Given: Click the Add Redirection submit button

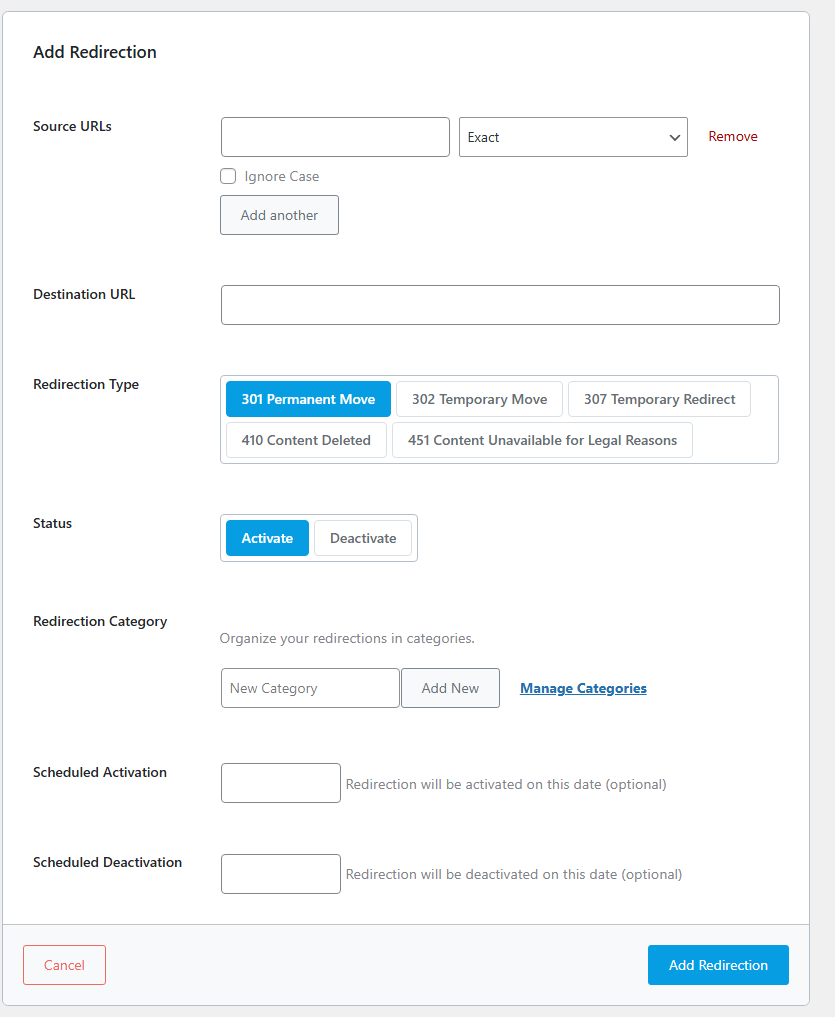Looking at the screenshot, I should (x=718, y=965).
